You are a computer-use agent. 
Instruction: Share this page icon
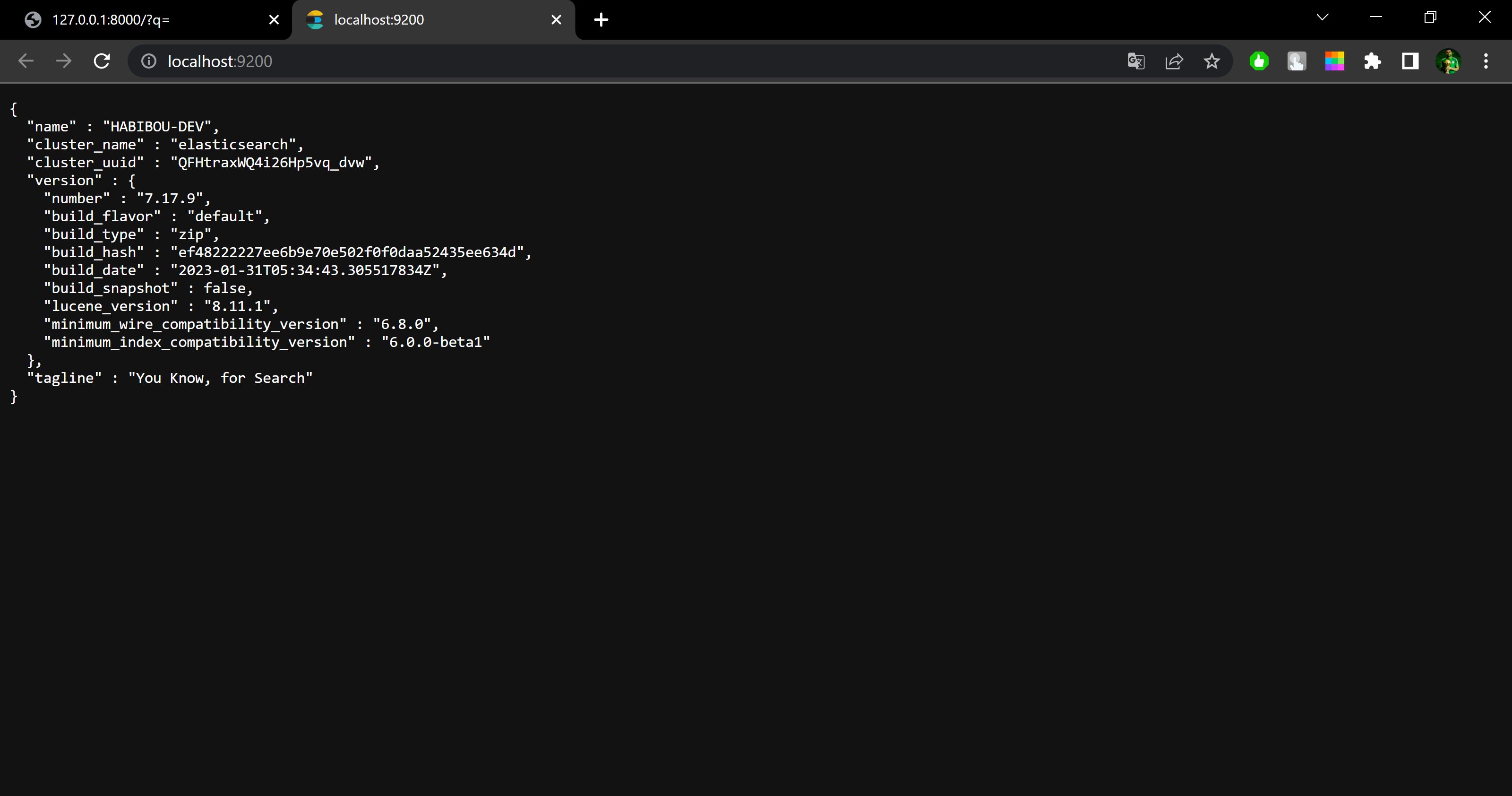click(x=1174, y=61)
